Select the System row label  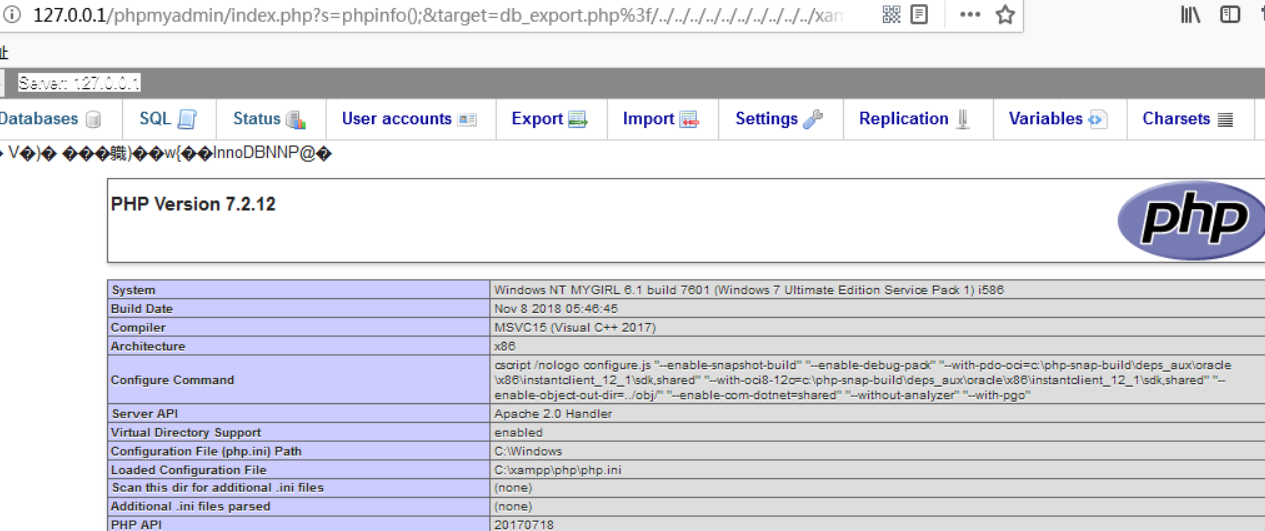133,290
